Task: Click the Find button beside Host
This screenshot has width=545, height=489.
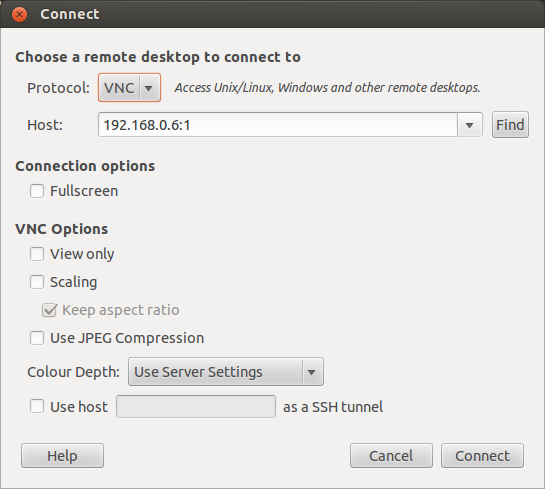Action: click(510, 125)
